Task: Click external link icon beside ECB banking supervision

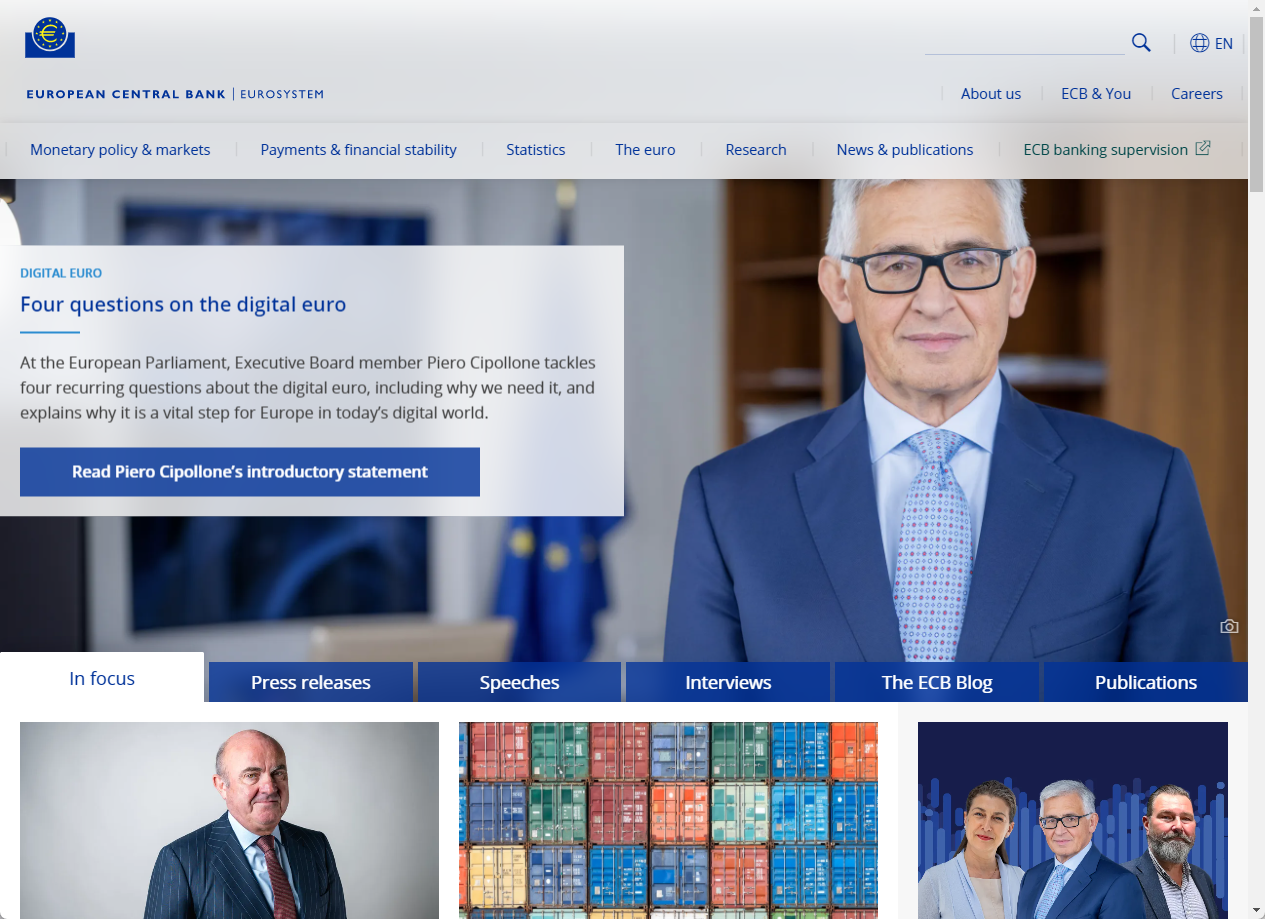Action: click(1203, 148)
